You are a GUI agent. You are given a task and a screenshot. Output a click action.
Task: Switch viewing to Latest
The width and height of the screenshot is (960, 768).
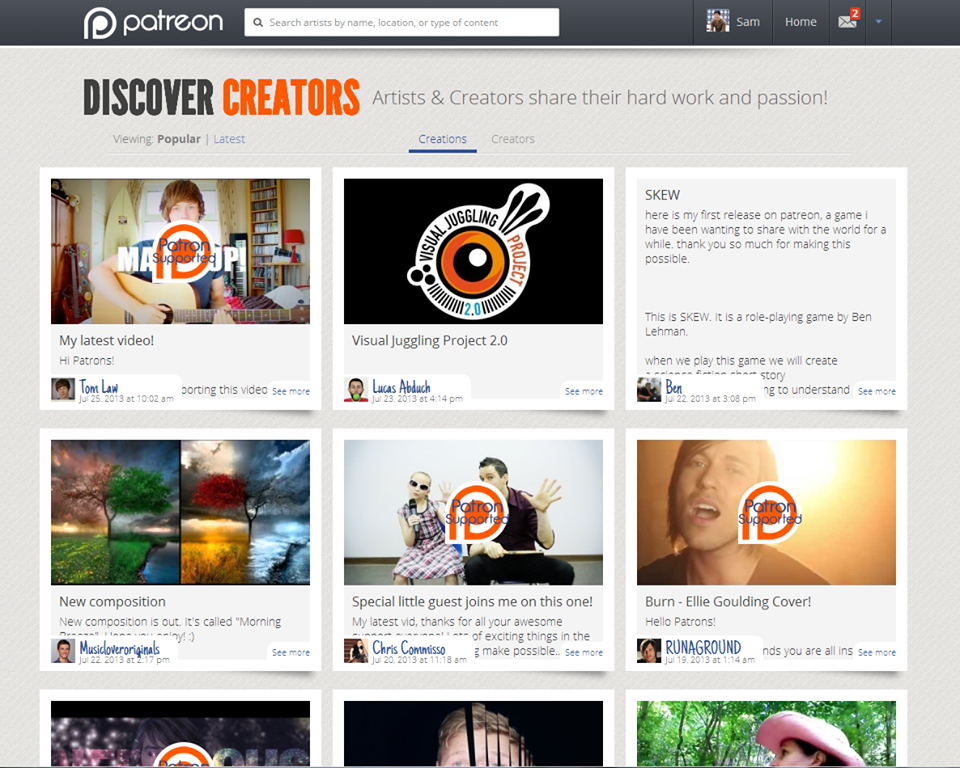pyautogui.click(x=229, y=139)
